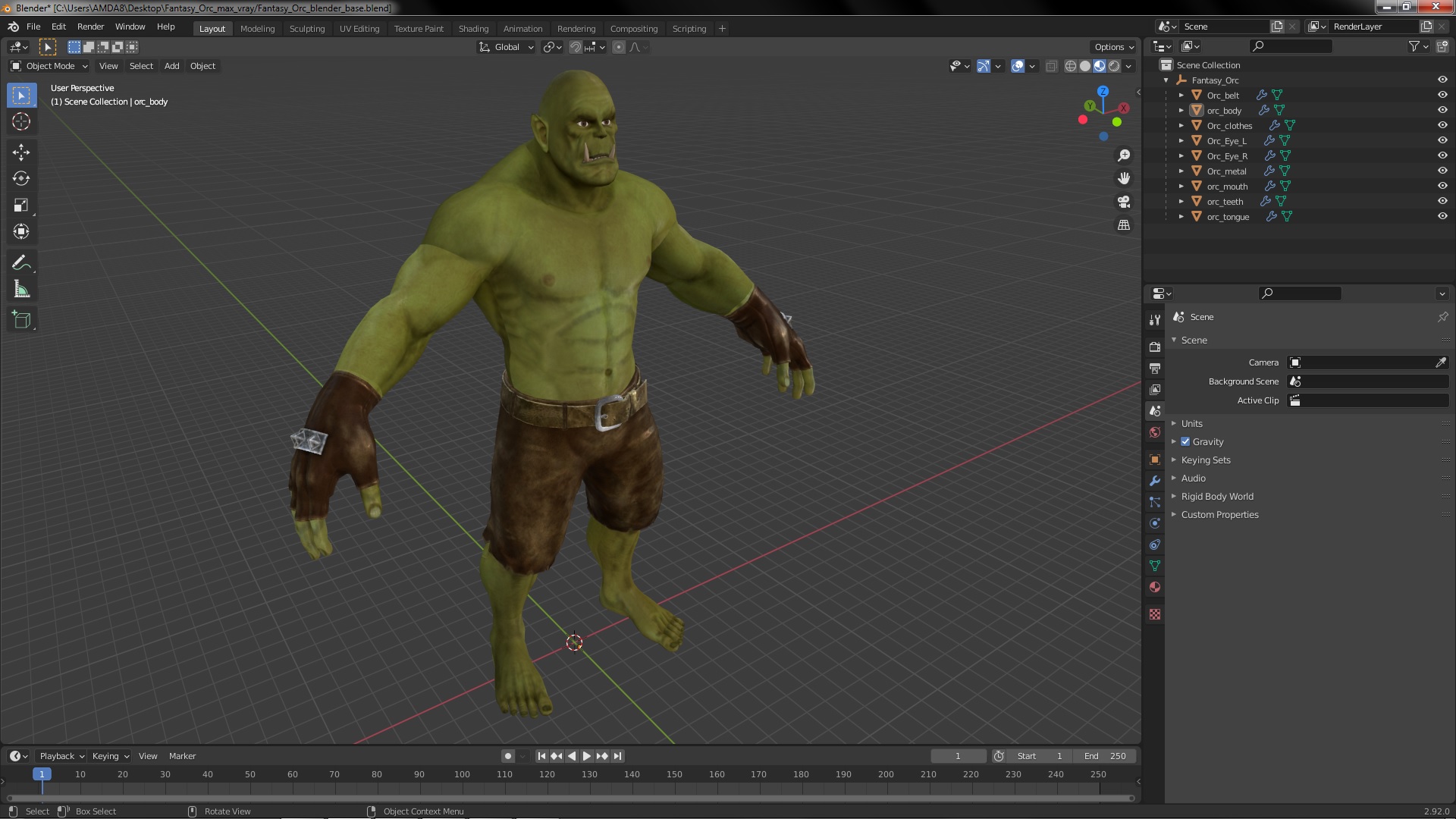Open the Render menu
1456x819 pixels.
pyautogui.click(x=90, y=27)
